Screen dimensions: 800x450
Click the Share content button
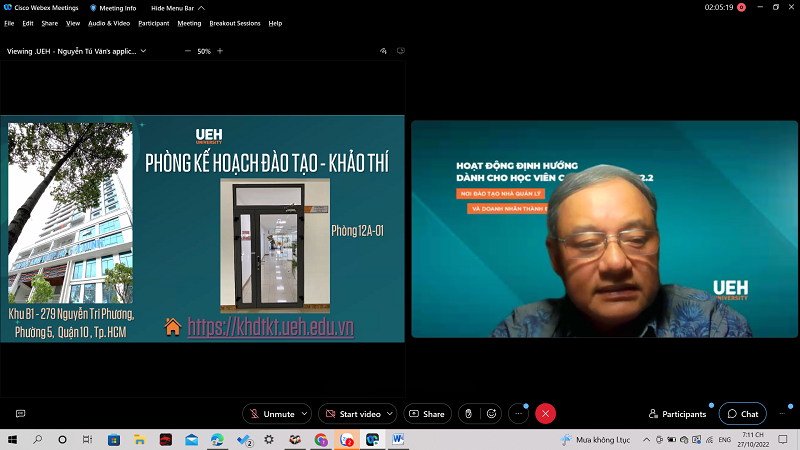427,414
